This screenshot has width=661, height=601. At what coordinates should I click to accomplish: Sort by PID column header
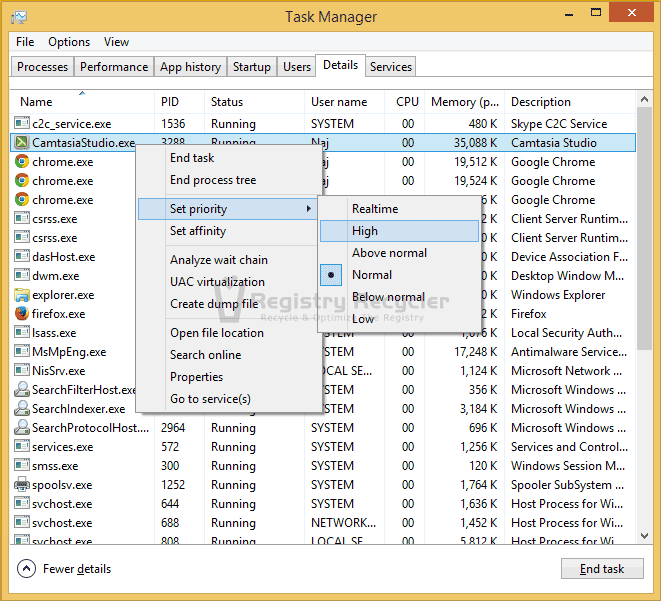tap(179, 102)
